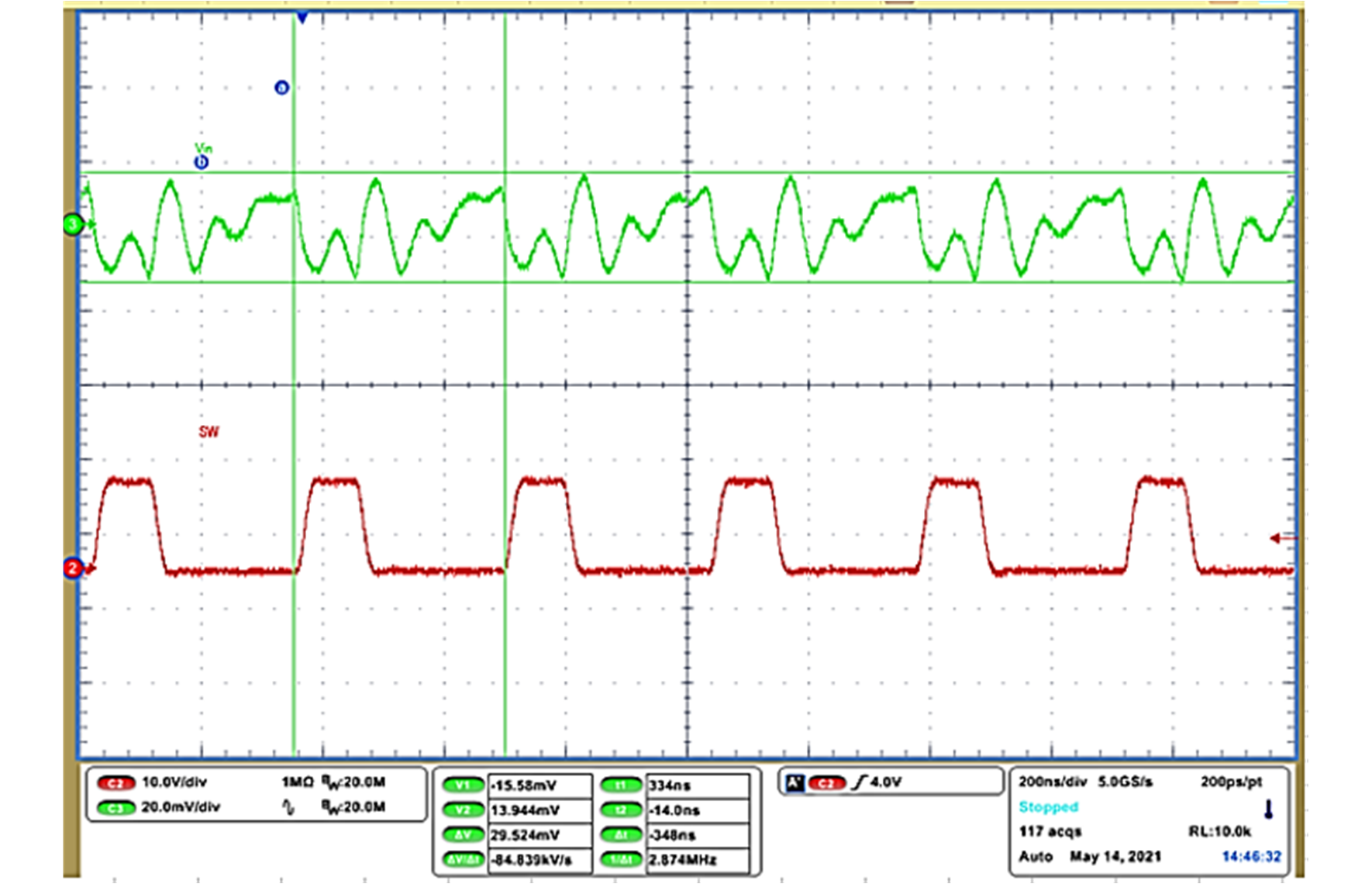This screenshot has height=884, width=1372.
Task: Click the blue trigger position marker at top
Action: click(x=302, y=17)
